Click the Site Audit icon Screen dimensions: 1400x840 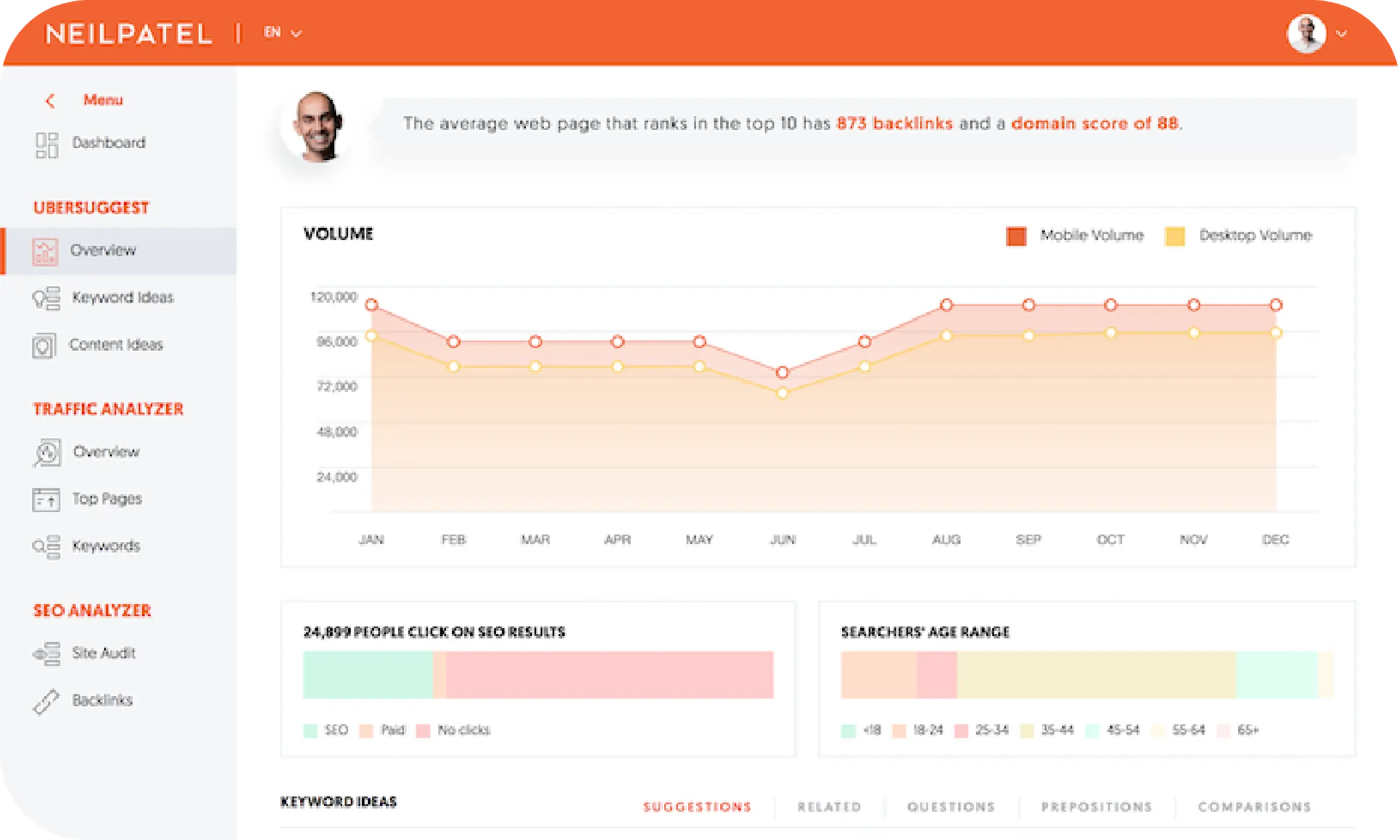47,654
